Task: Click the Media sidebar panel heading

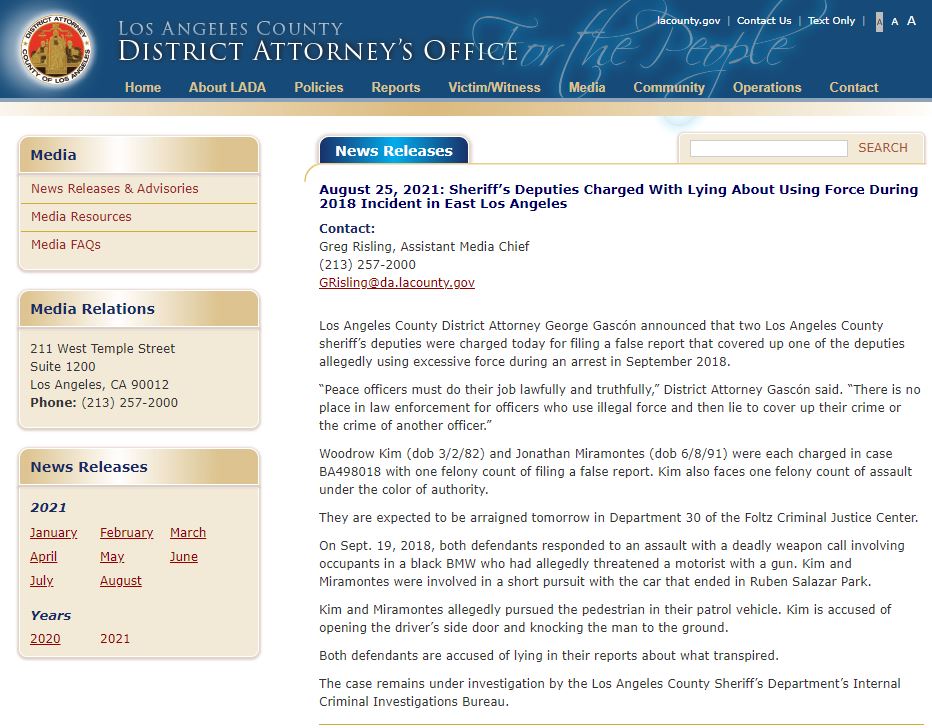Action: (53, 155)
